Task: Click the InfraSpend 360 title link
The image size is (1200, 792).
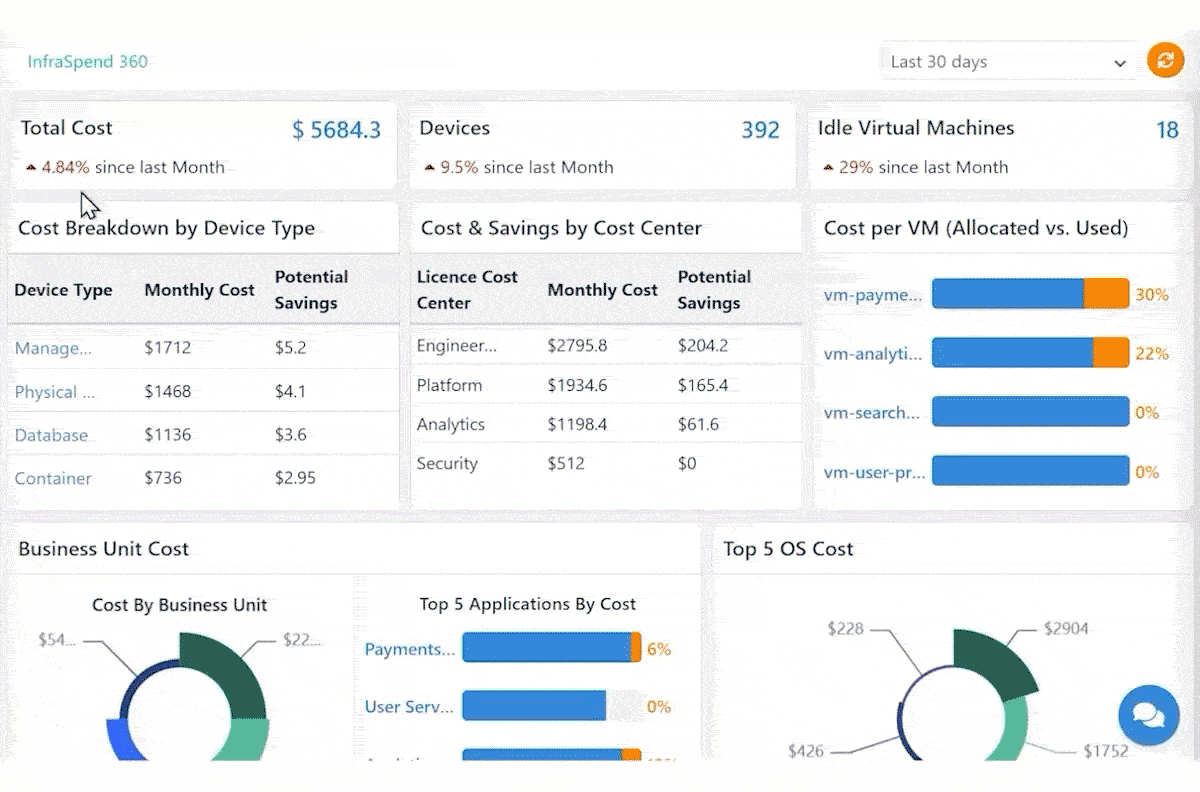Action: (x=88, y=62)
